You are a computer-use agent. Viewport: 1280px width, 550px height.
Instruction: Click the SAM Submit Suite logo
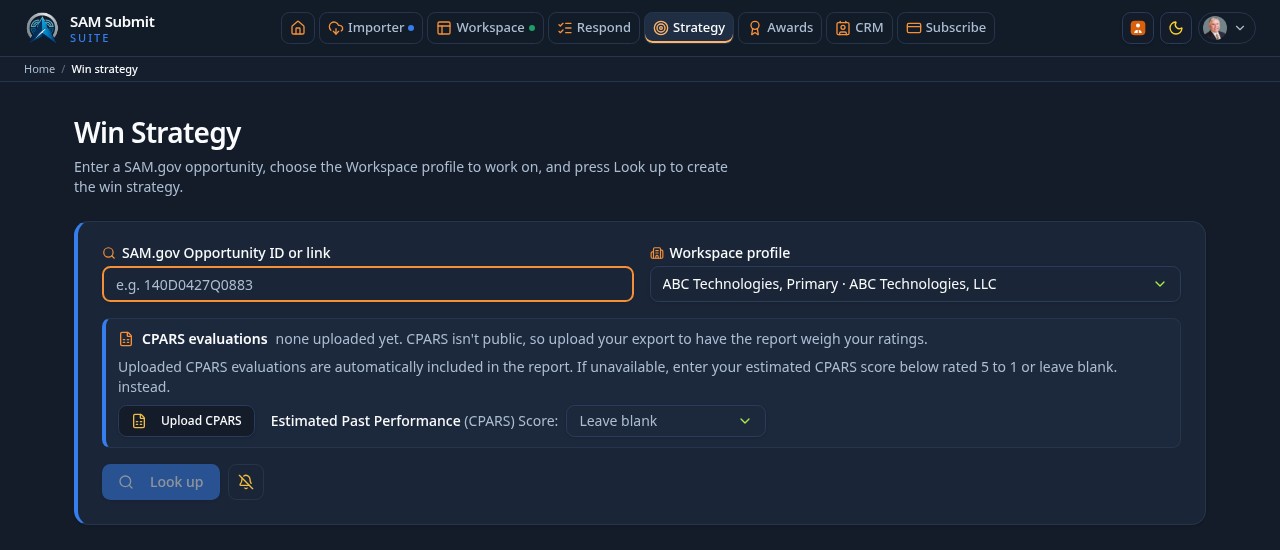tap(90, 28)
